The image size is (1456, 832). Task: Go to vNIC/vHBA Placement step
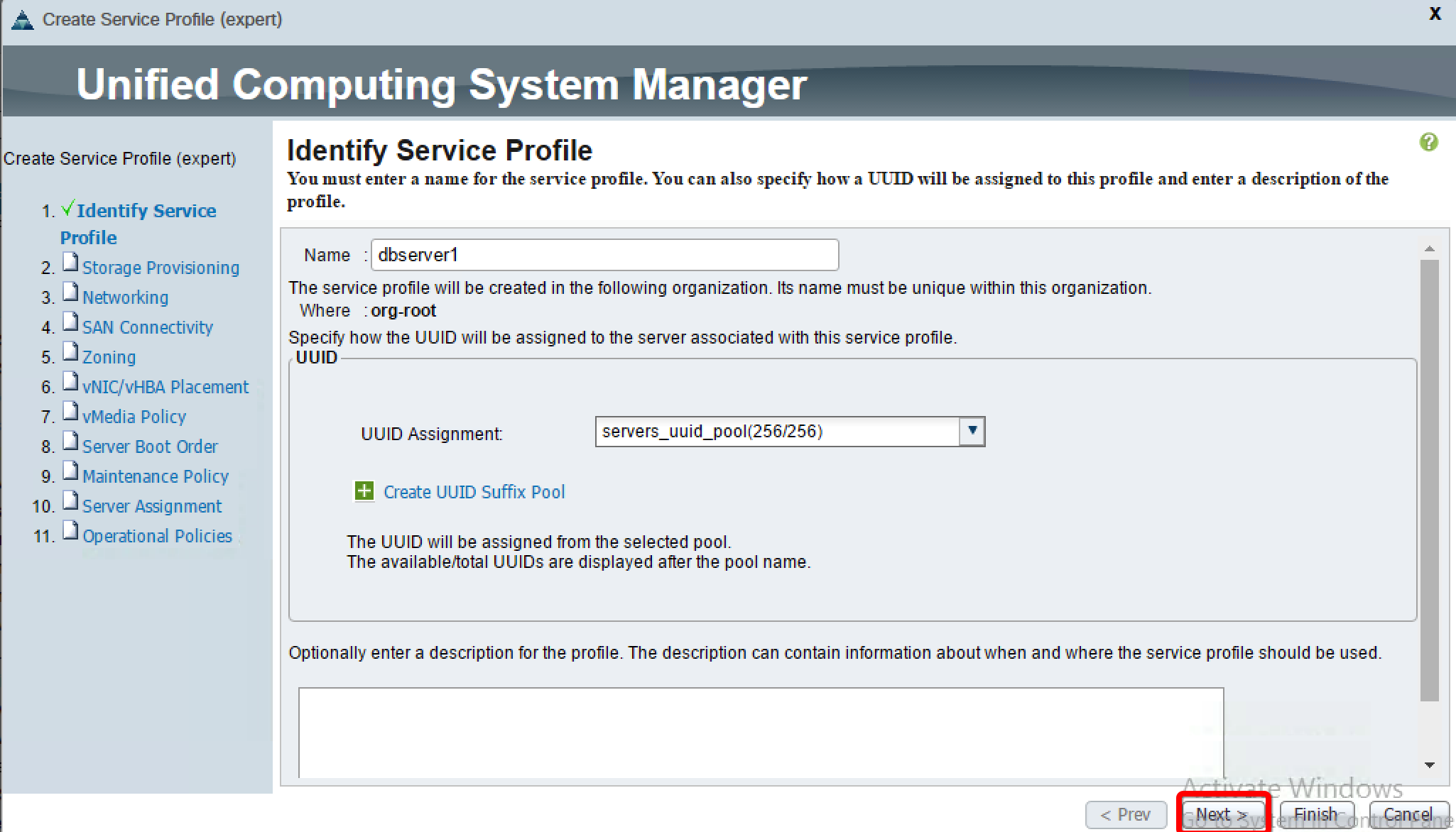pos(165,387)
